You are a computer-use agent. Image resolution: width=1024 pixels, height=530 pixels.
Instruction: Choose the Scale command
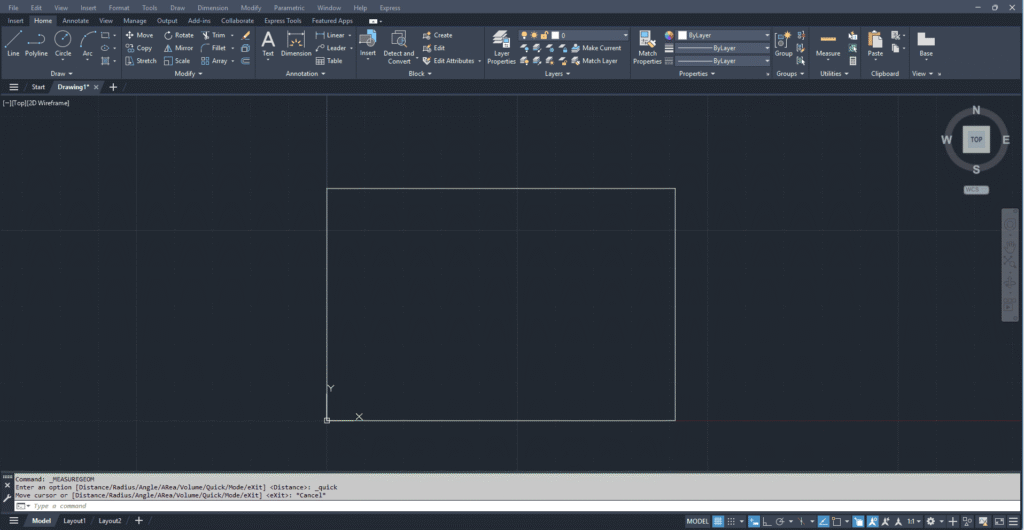pyautogui.click(x=176, y=61)
